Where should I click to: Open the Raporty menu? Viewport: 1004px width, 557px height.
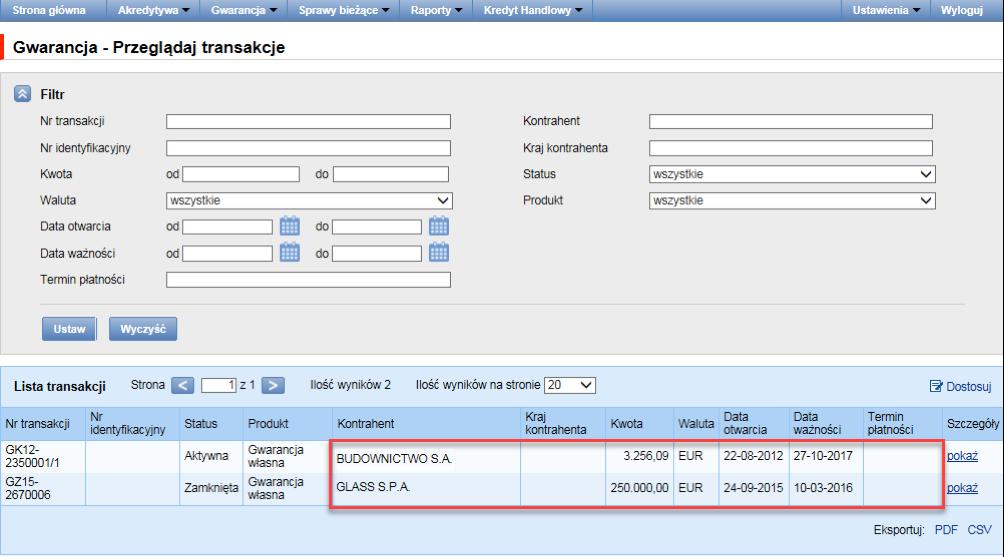tap(437, 10)
